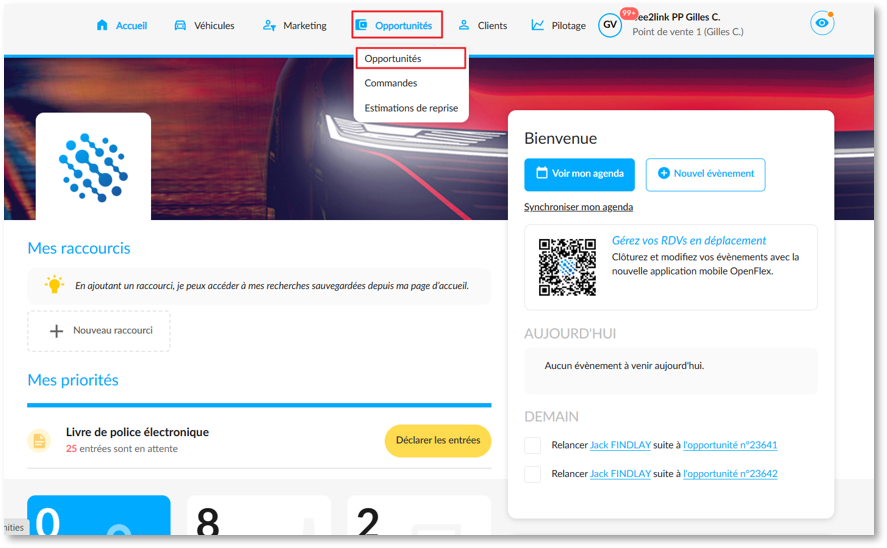887x548 pixels.
Task: Click the QR code image
Action: coord(567,267)
